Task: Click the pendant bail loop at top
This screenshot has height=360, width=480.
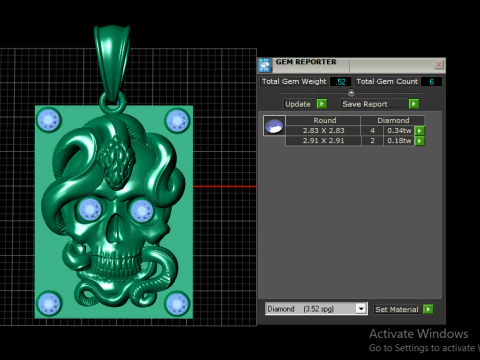Action: click(x=112, y=62)
